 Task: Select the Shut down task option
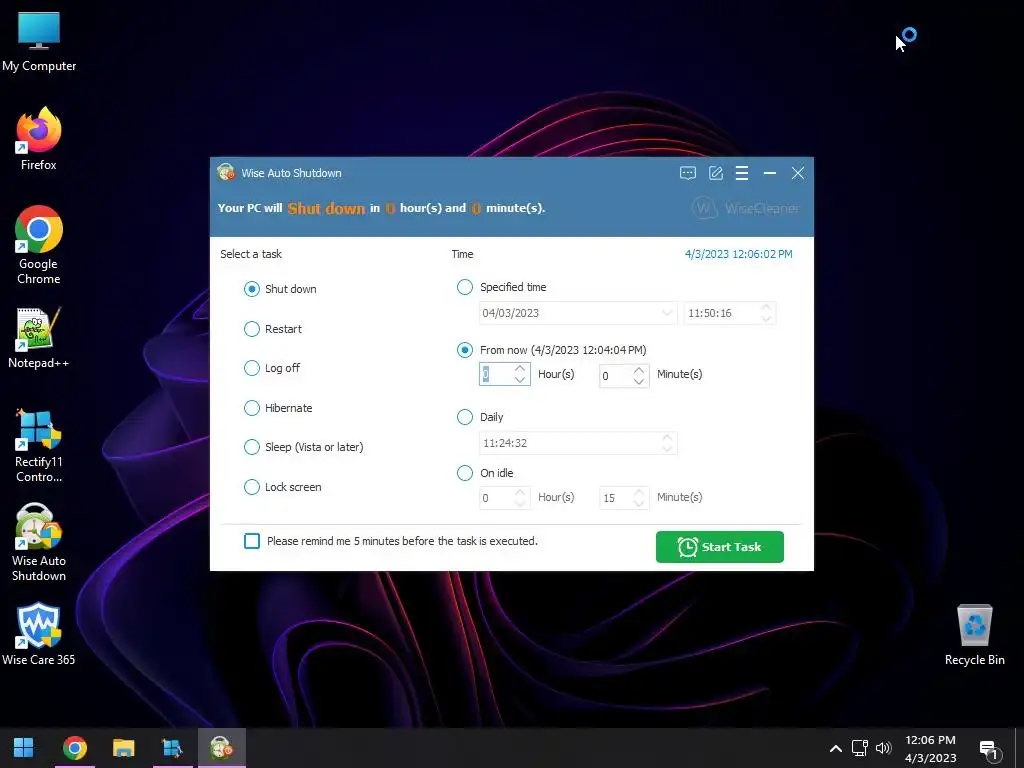tap(280, 289)
